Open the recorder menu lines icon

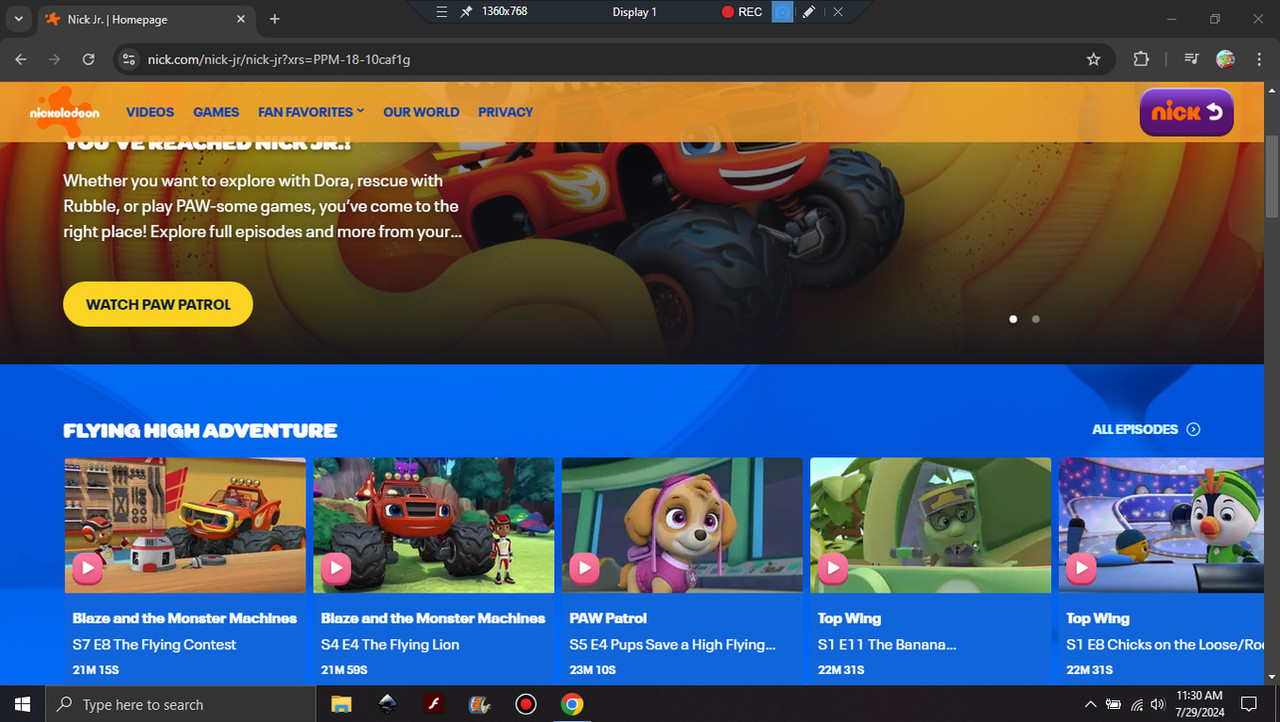coord(442,12)
